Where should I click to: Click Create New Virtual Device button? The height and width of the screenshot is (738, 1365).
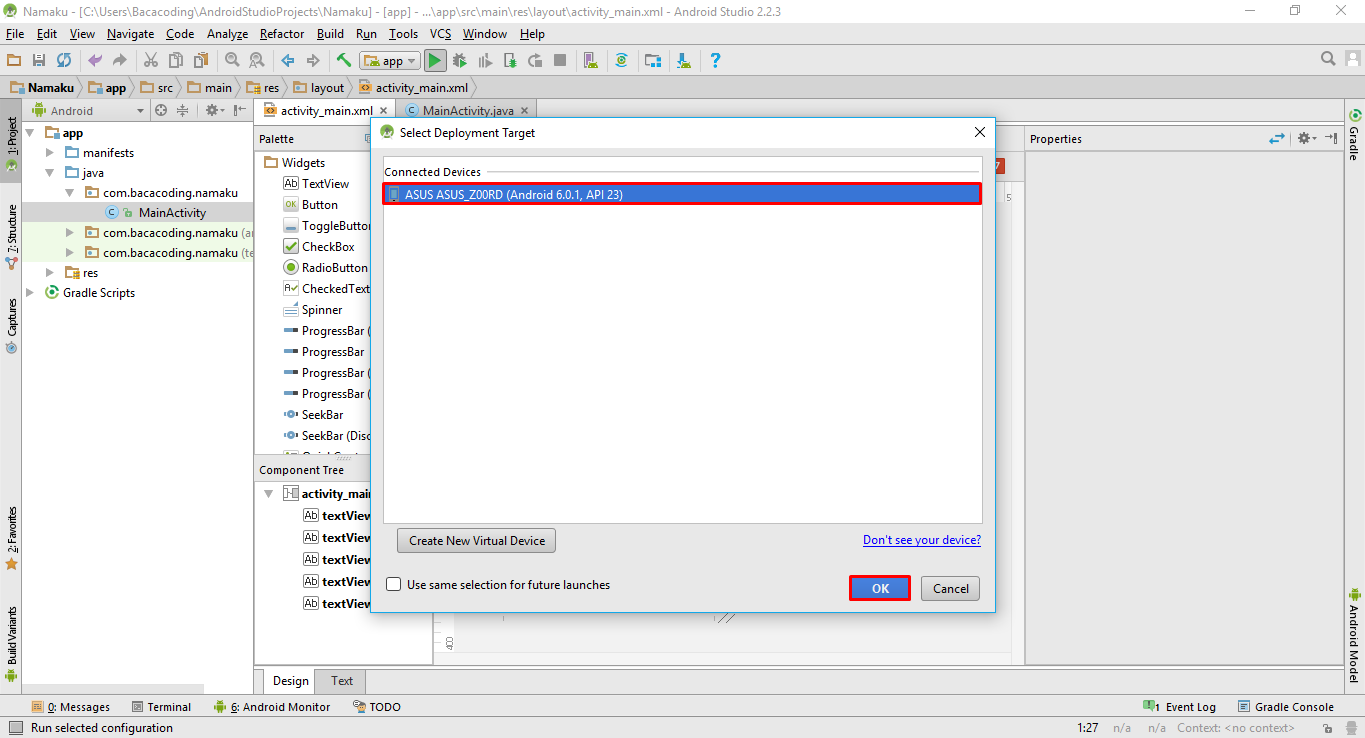[x=477, y=541]
